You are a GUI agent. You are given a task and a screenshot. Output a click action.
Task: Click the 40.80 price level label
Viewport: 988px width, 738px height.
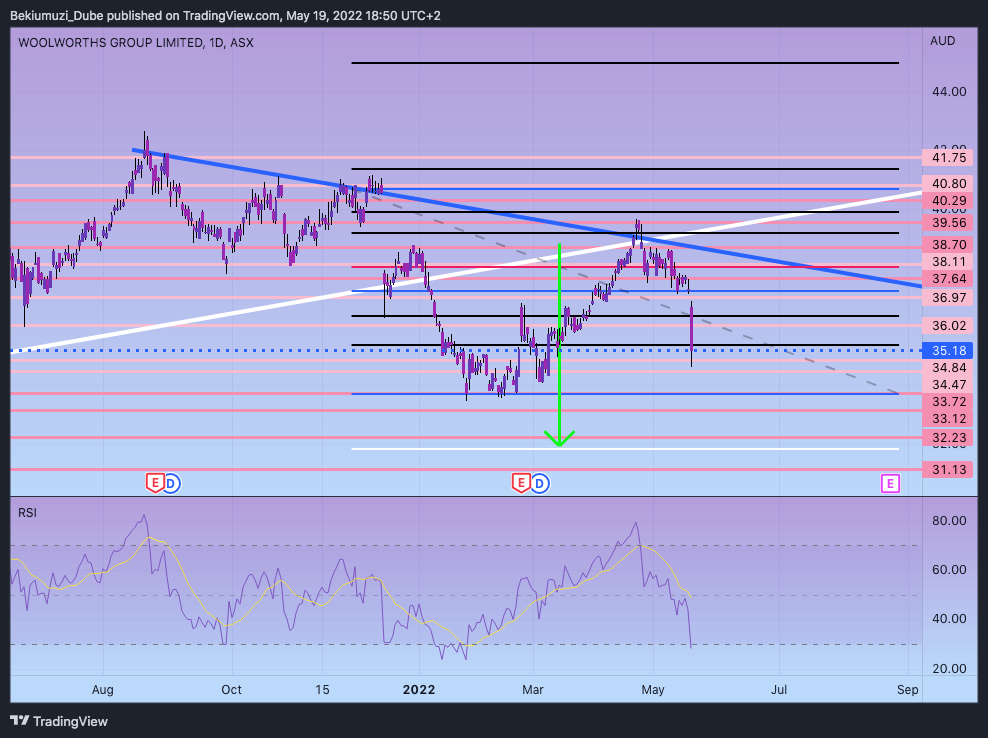(x=948, y=183)
